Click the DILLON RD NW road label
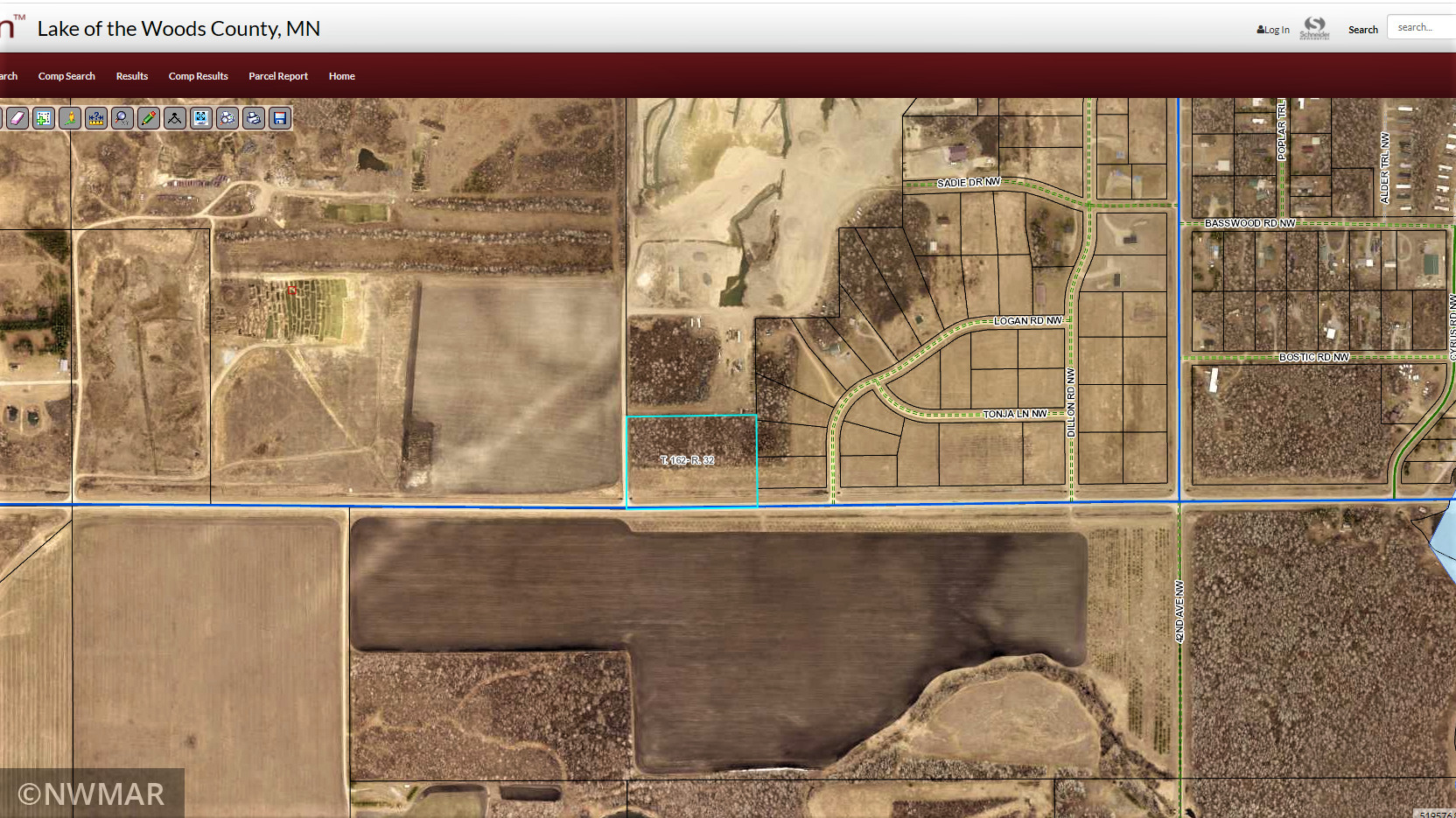 coord(1071,402)
